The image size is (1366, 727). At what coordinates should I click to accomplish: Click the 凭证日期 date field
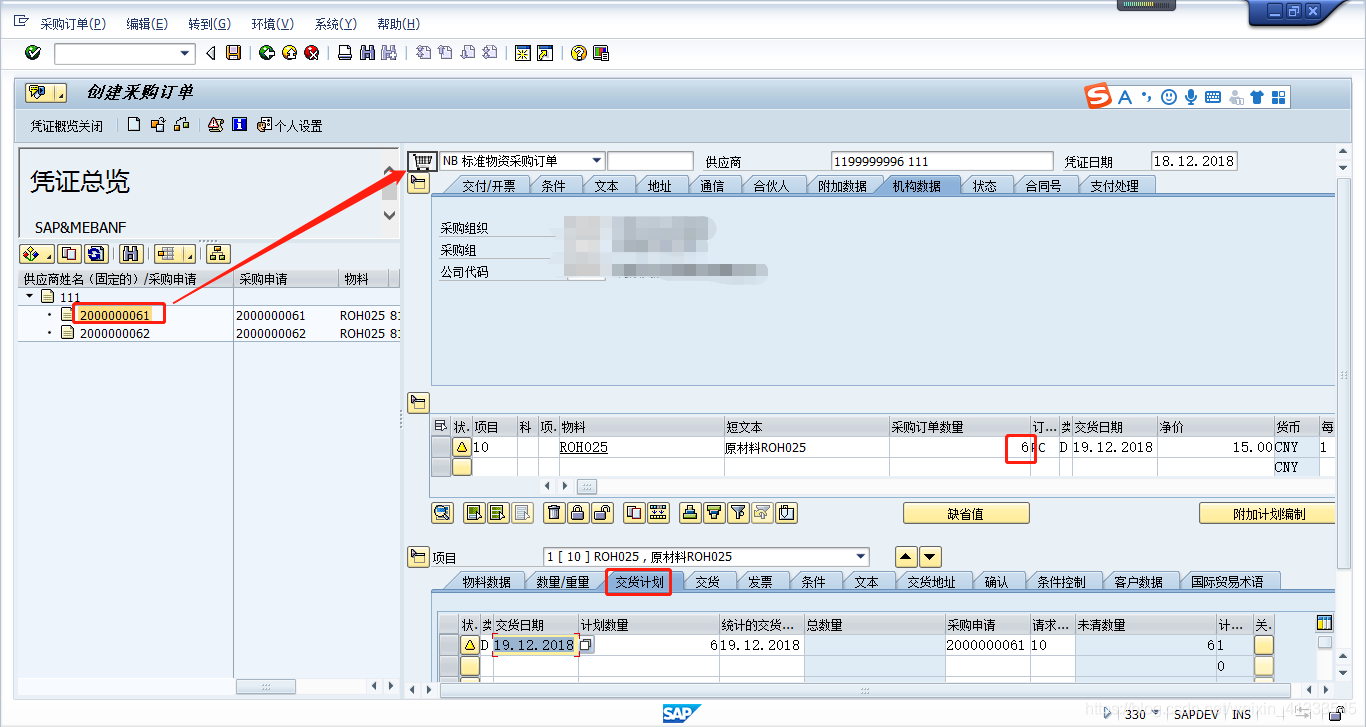click(x=1194, y=161)
